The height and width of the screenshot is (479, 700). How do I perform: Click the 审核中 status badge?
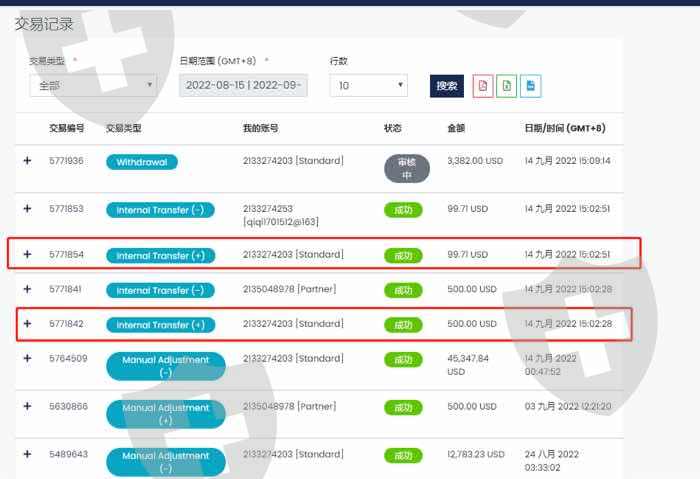click(407, 168)
